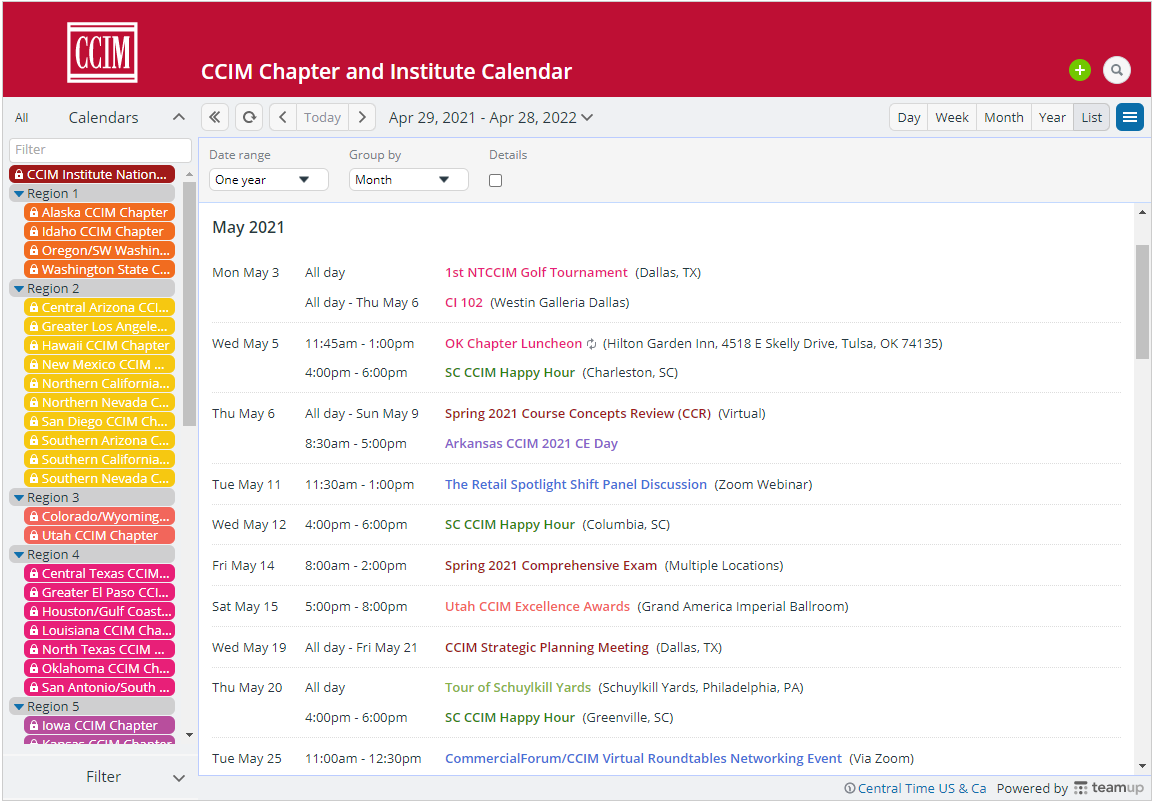Image resolution: width=1157 pixels, height=805 pixels.
Task: Go to next period with right arrow
Action: (362, 117)
